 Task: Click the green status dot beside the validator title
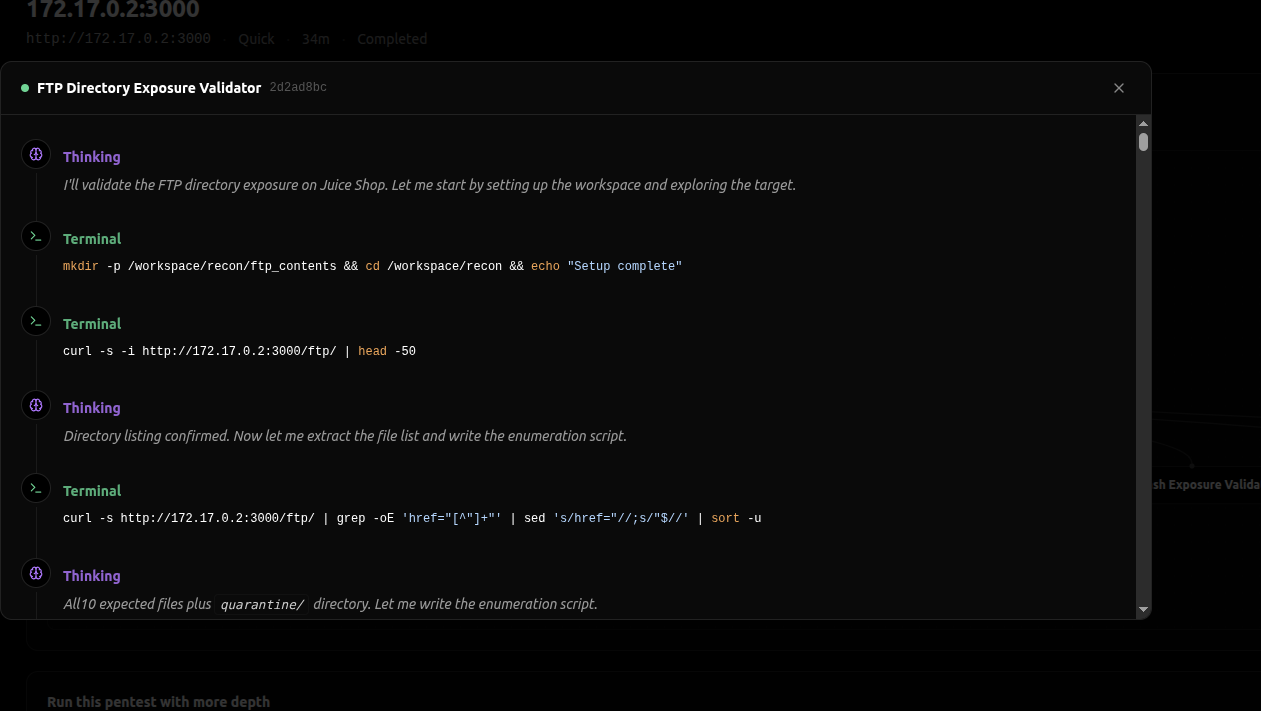[25, 88]
